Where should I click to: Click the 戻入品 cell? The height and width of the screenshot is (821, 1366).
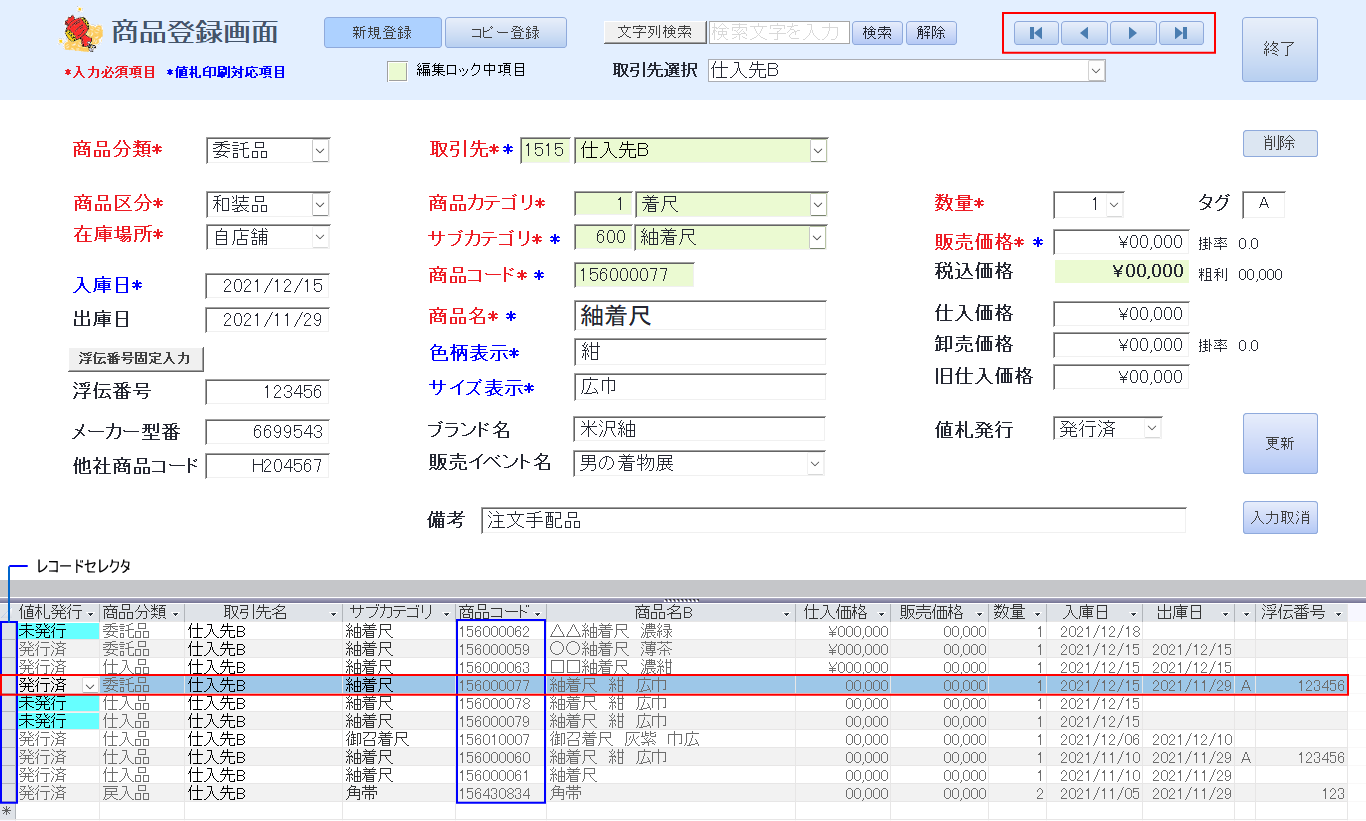141,794
